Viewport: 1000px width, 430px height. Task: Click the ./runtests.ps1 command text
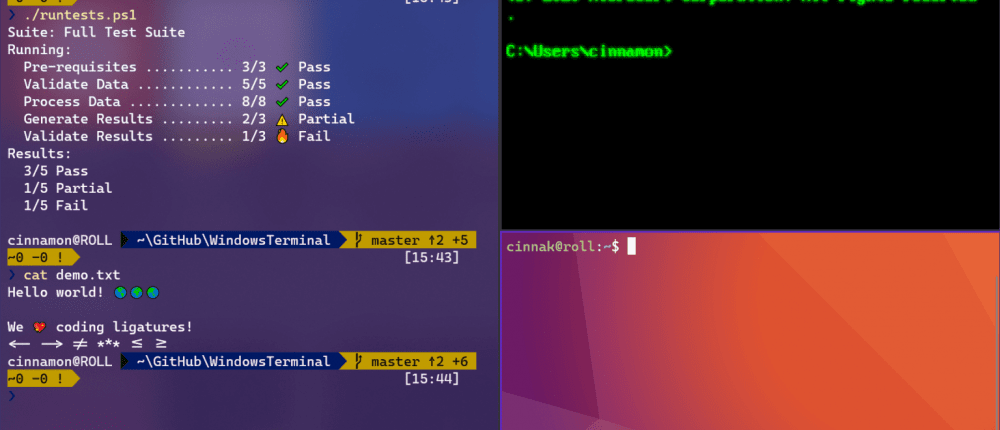(80, 14)
